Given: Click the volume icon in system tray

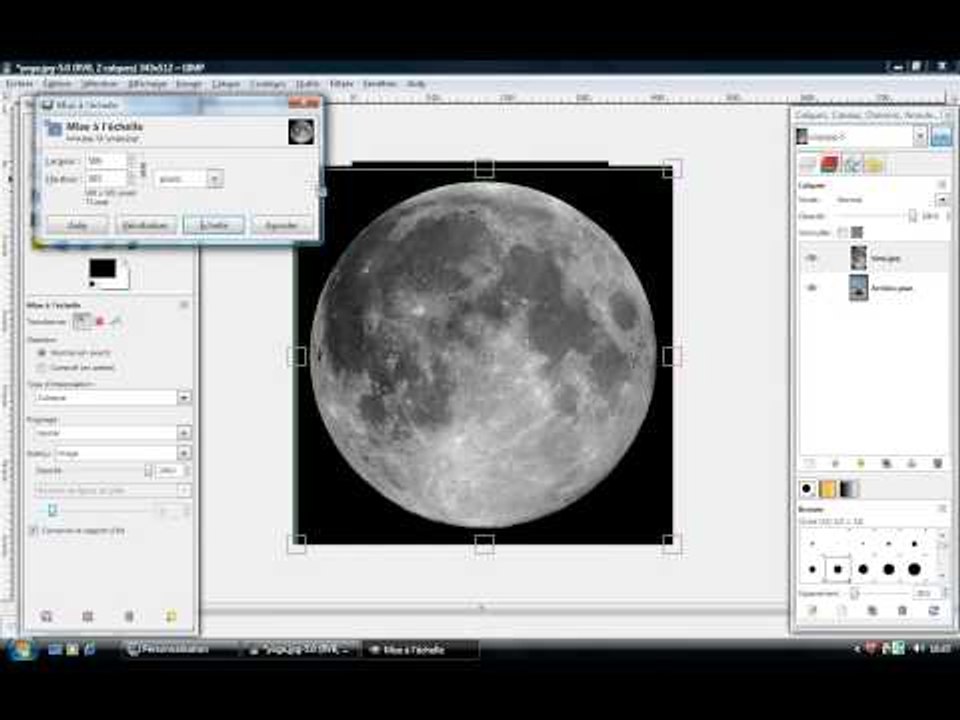Looking at the screenshot, I should coord(919,648).
